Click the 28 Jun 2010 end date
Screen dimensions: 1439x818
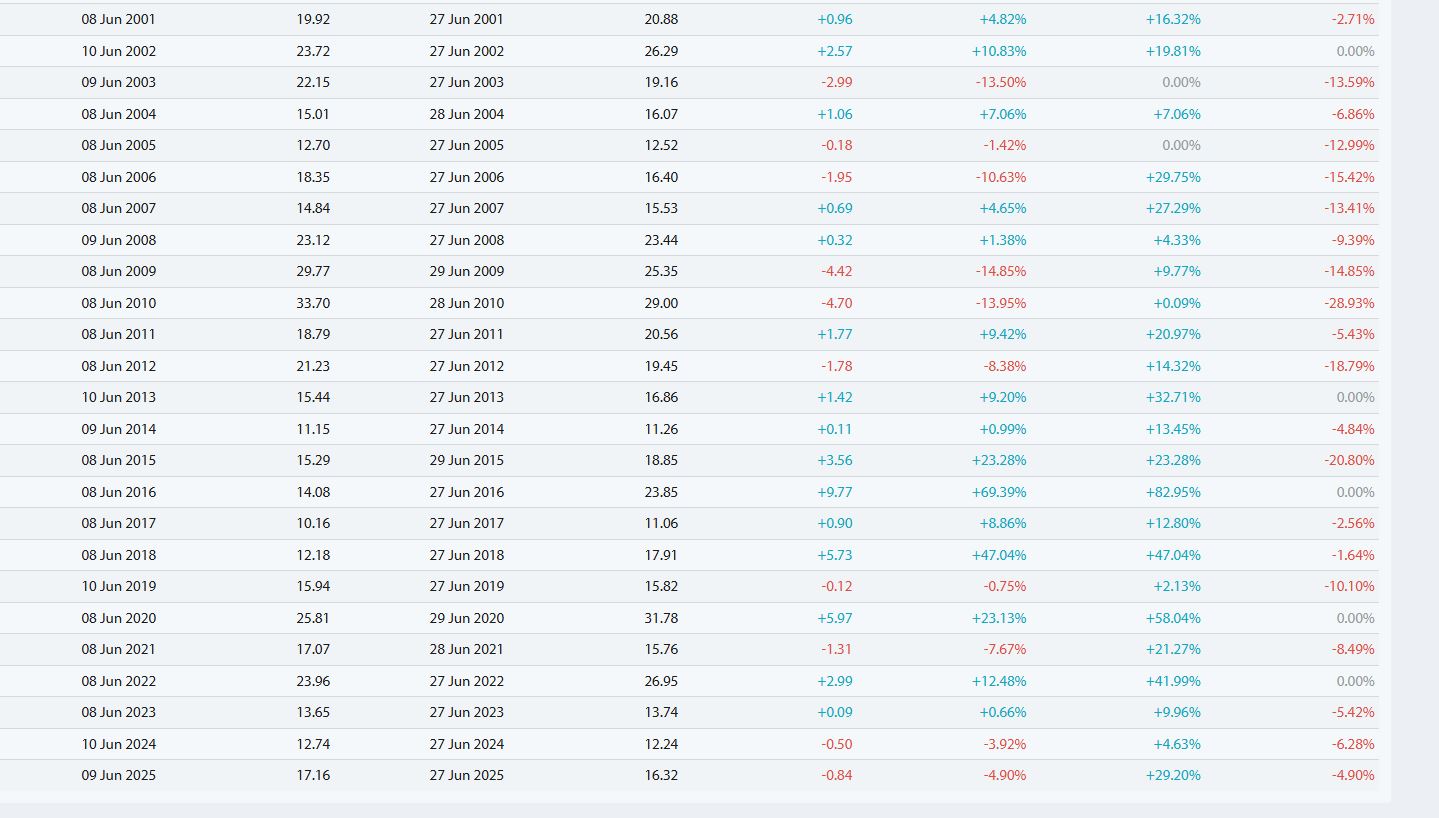(x=467, y=303)
